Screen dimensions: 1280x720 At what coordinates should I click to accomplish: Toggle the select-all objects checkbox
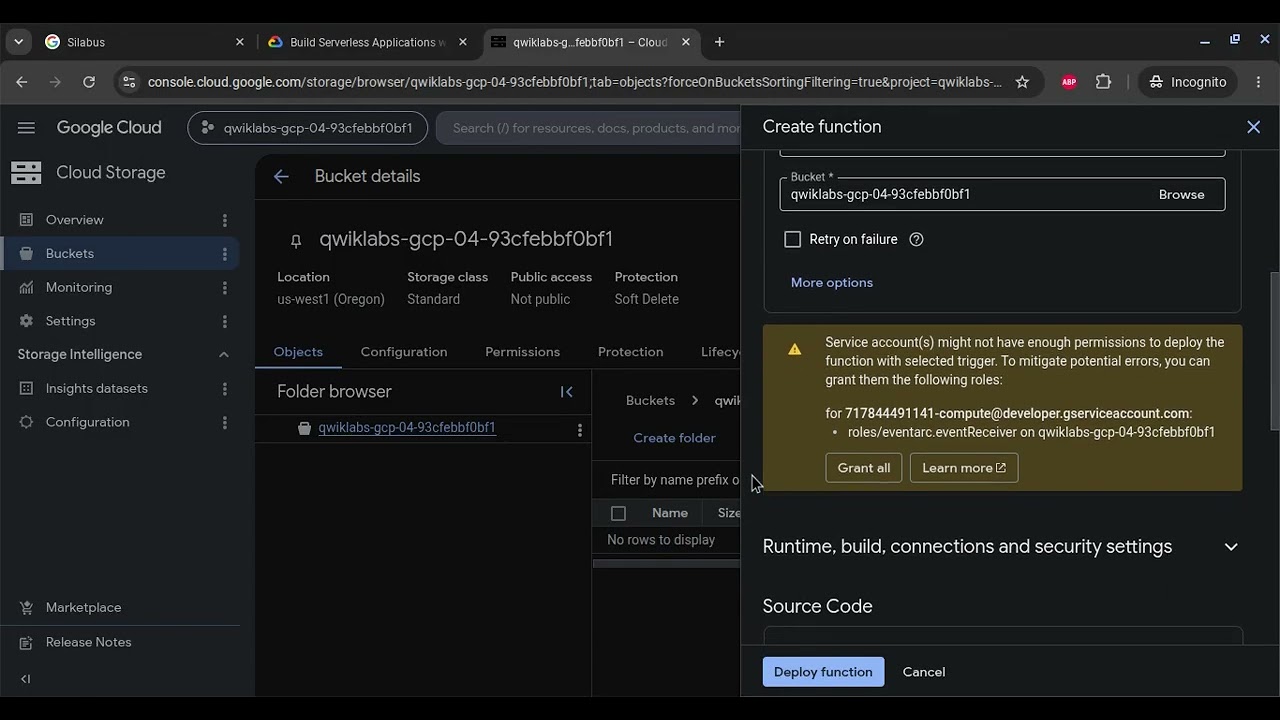618,513
